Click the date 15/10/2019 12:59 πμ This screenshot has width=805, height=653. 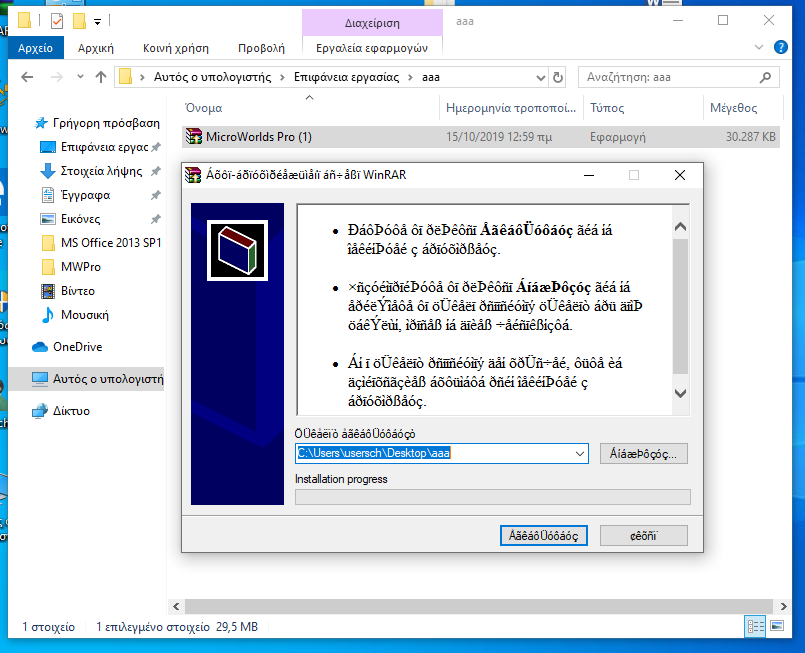point(499,137)
